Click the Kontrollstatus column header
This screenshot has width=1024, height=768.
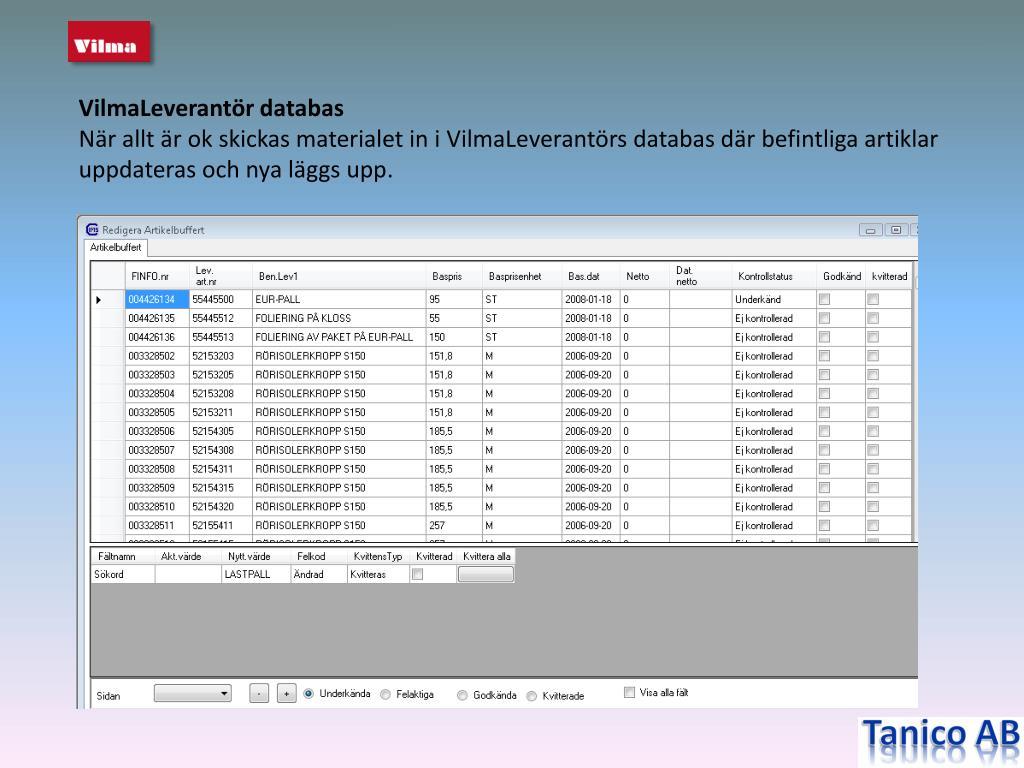[774, 276]
